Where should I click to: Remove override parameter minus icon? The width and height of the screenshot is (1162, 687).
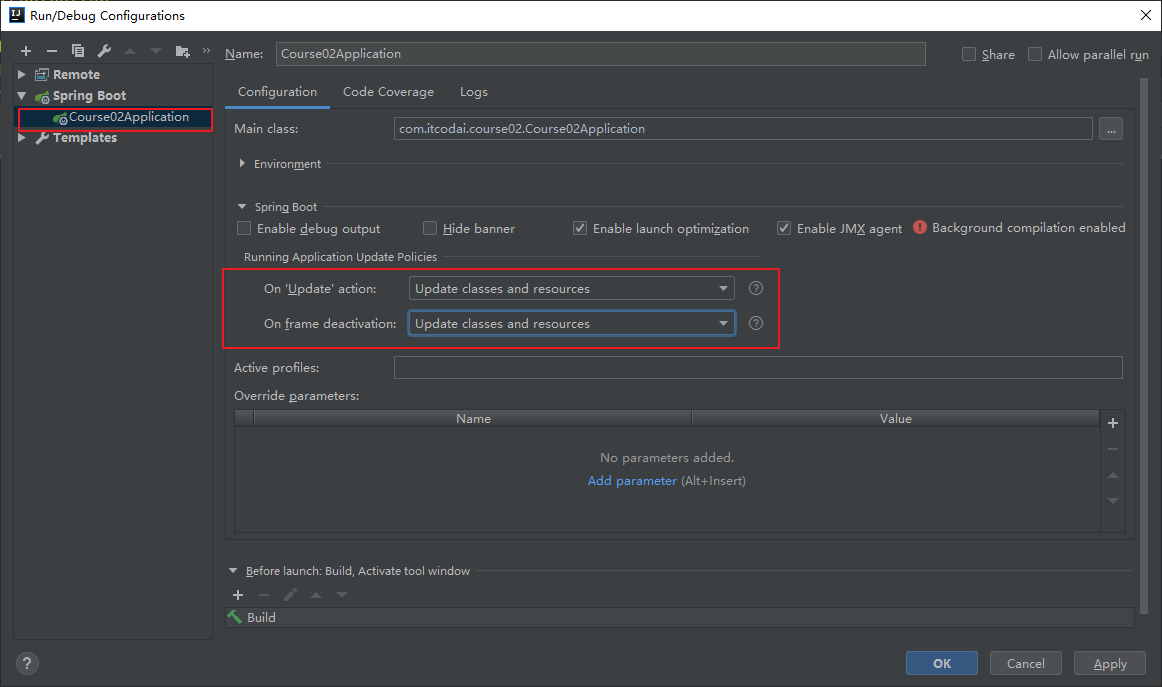click(1113, 449)
